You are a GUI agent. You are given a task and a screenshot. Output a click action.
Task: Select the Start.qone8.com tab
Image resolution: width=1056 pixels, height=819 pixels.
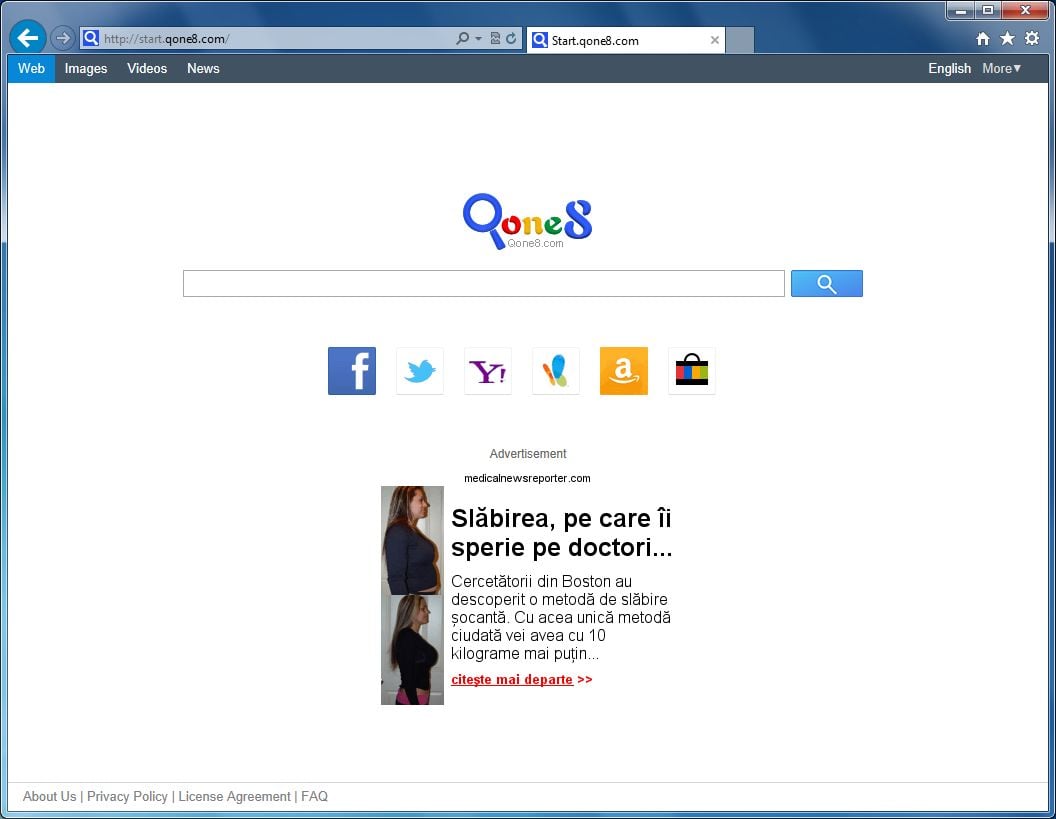pyautogui.click(x=625, y=40)
